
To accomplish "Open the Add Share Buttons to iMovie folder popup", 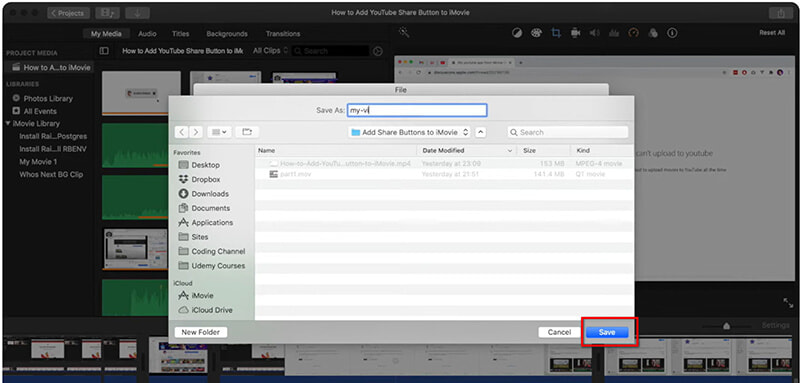I will point(410,132).
